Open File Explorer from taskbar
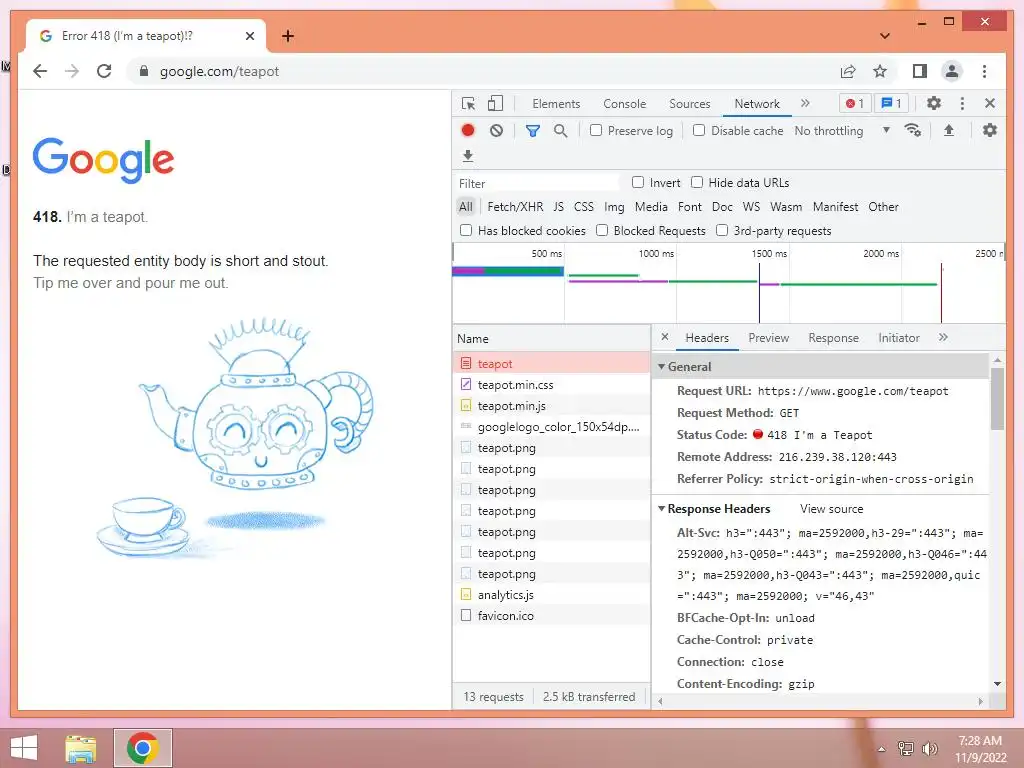 point(81,748)
